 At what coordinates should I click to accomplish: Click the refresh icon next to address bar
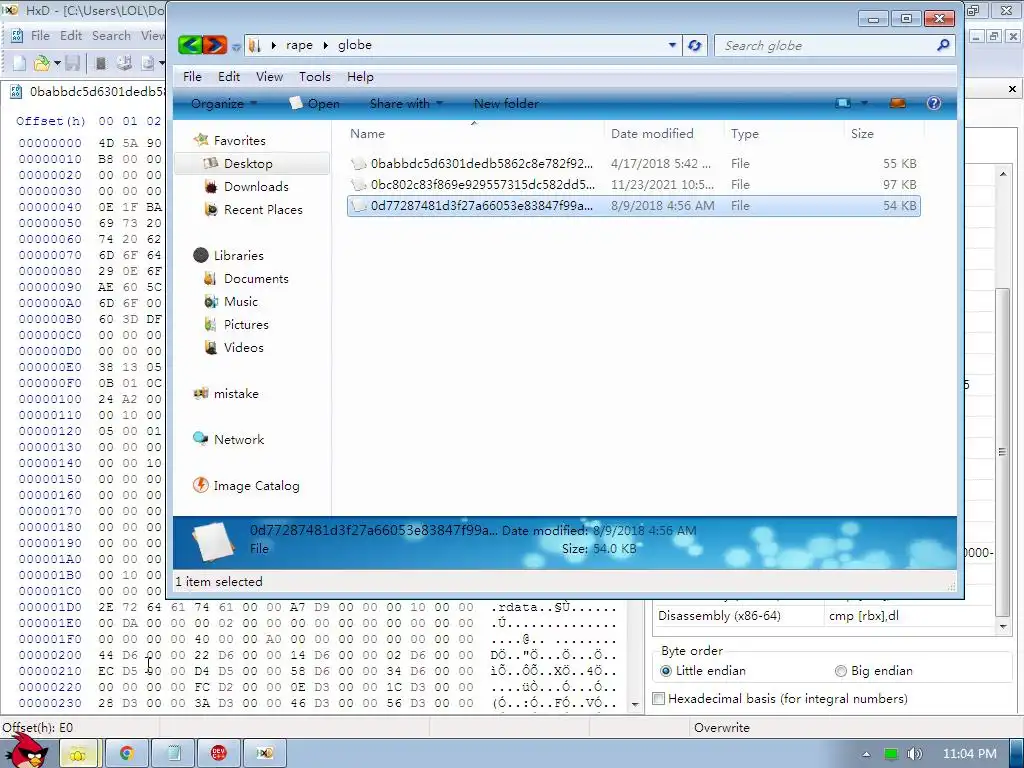coord(695,45)
